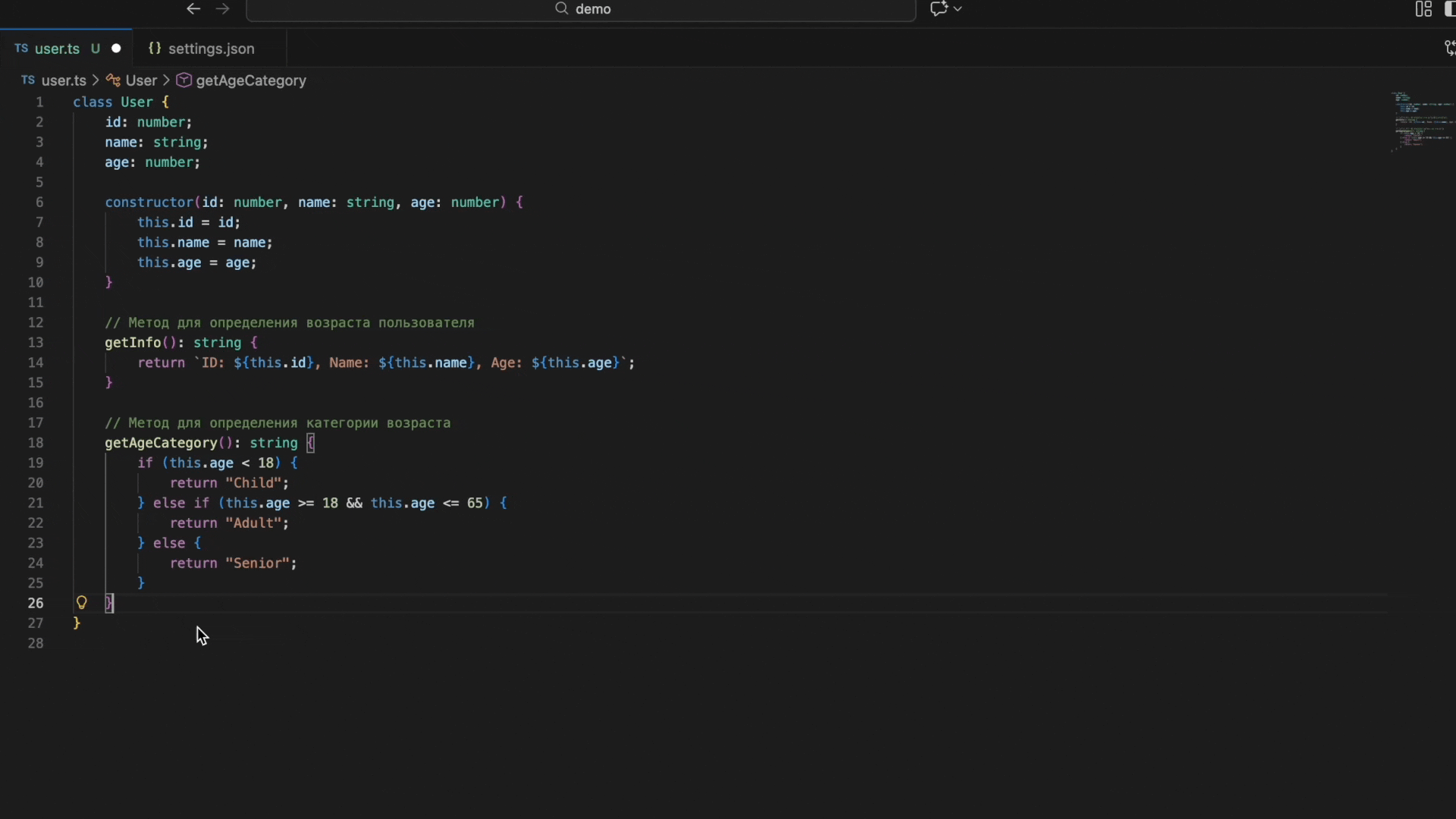Image resolution: width=1456 pixels, height=819 pixels.
Task: Expand the Copilot dropdown chevron
Action: coord(958,9)
